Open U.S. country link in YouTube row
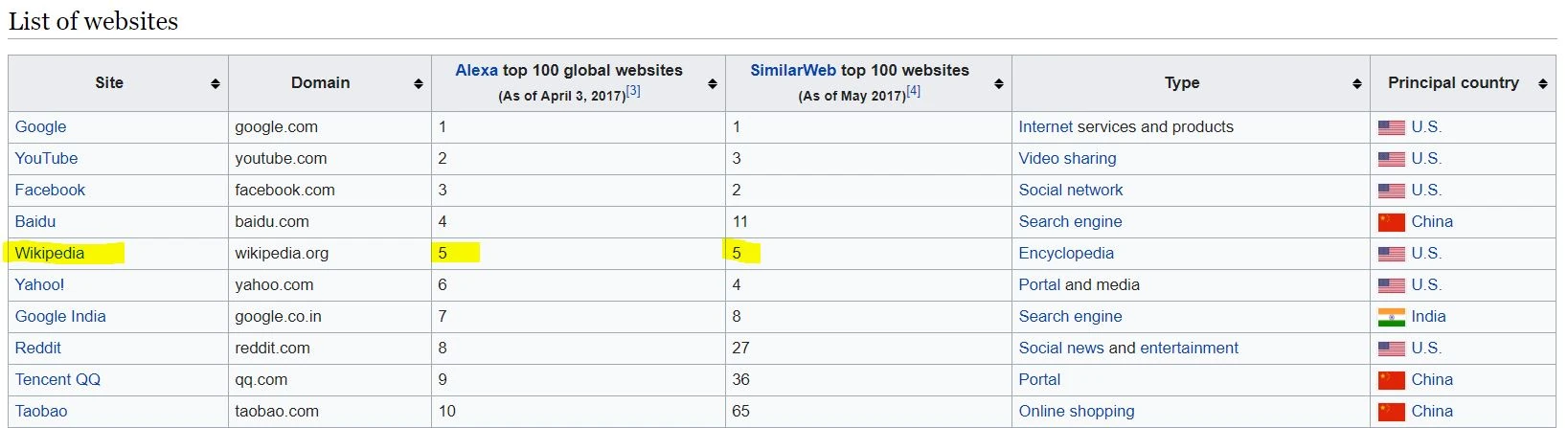The height and width of the screenshot is (428, 1568). pos(1426,158)
